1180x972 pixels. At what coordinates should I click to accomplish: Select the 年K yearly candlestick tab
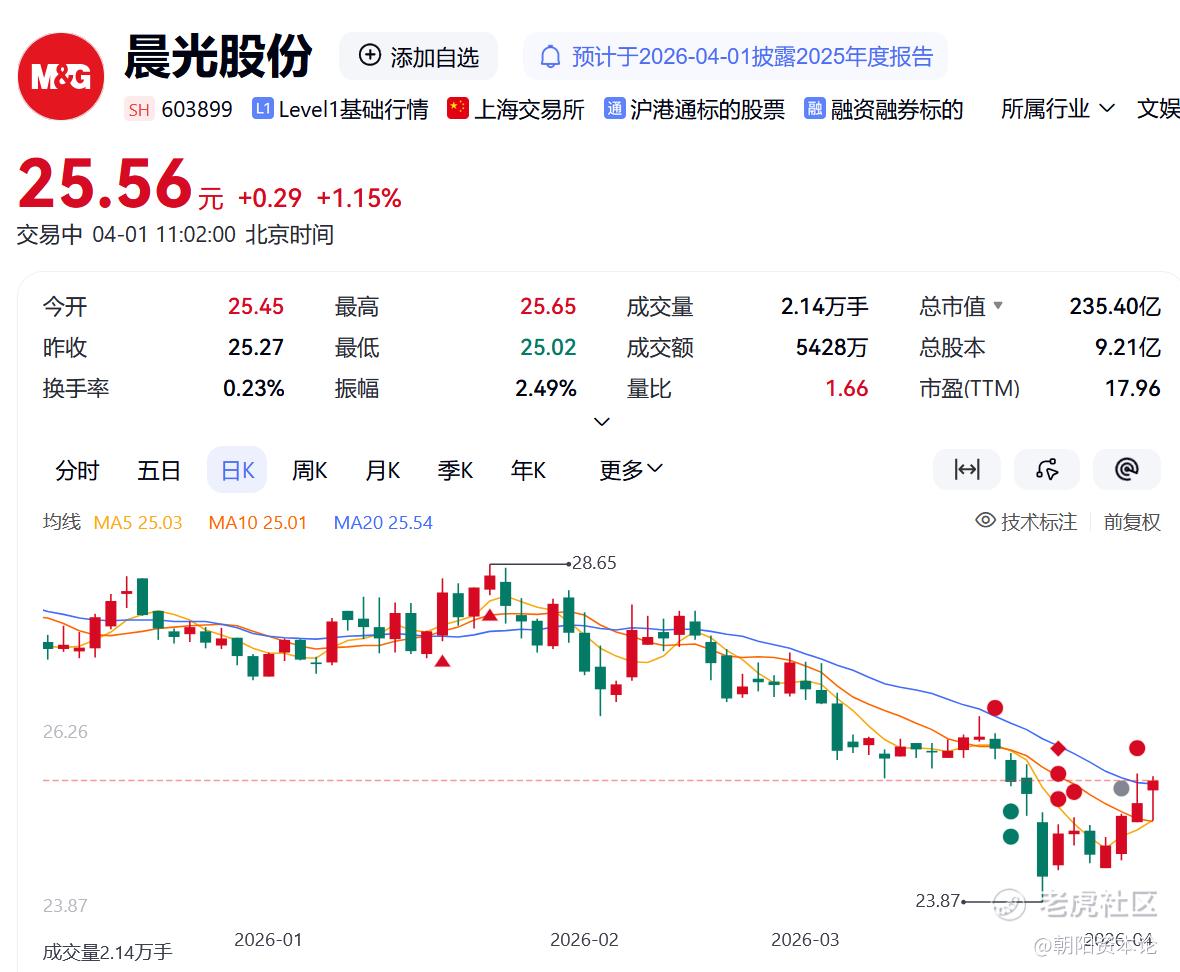click(528, 471)
